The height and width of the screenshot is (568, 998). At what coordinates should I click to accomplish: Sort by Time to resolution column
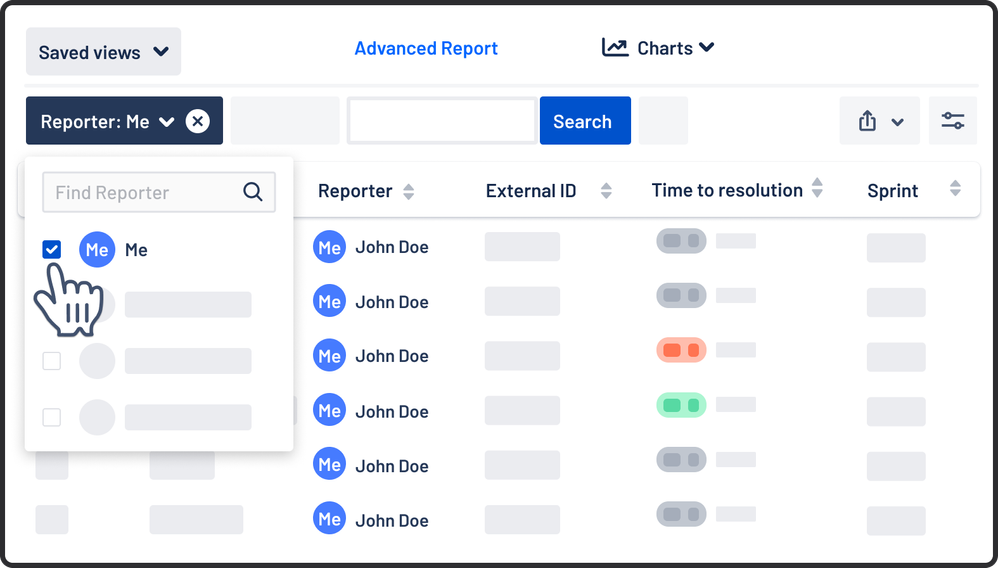click(817, 188)
